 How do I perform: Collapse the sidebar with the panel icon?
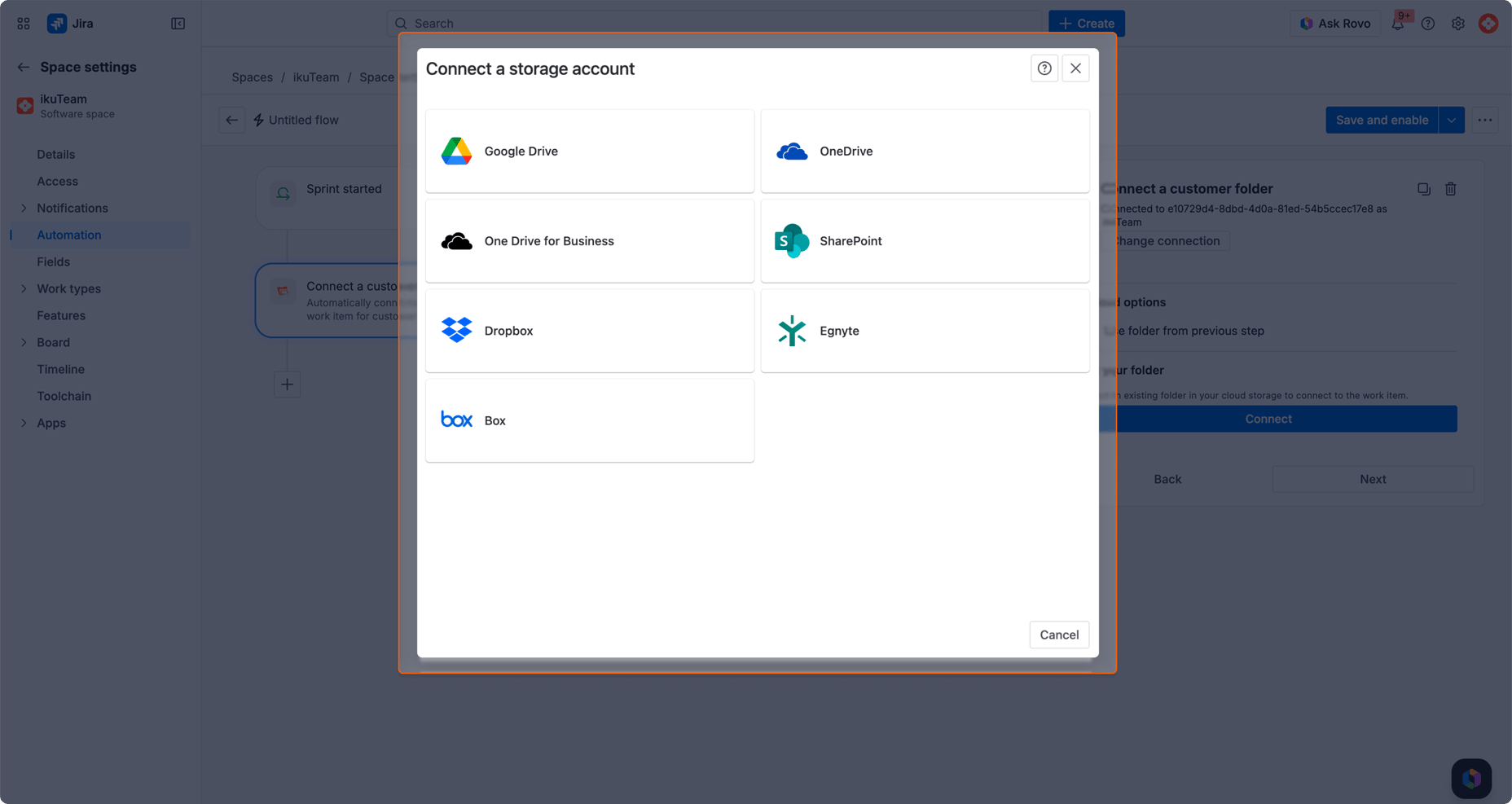[x=178, y=24]
